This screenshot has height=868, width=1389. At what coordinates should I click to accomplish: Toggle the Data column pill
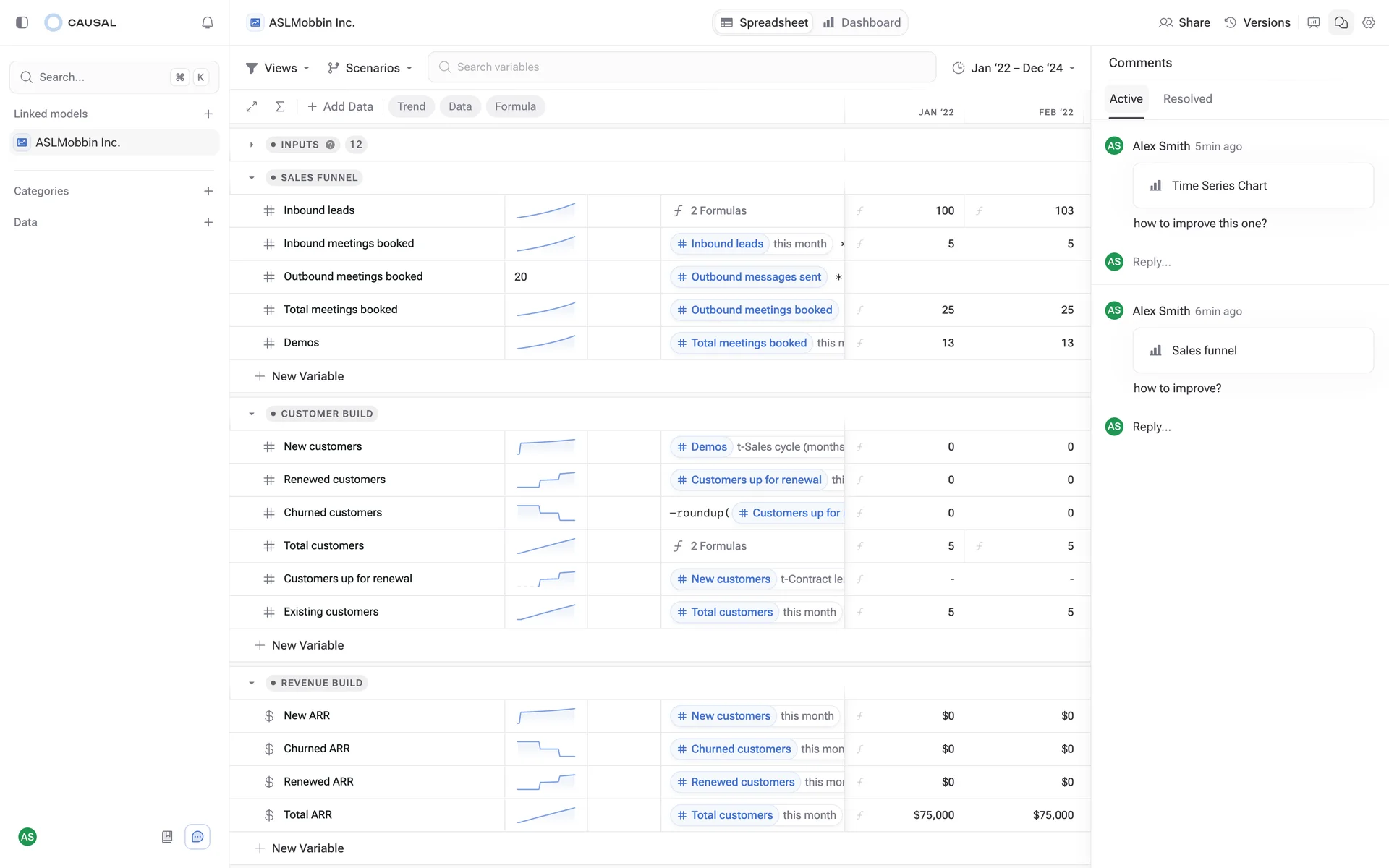tap(459, 106)
